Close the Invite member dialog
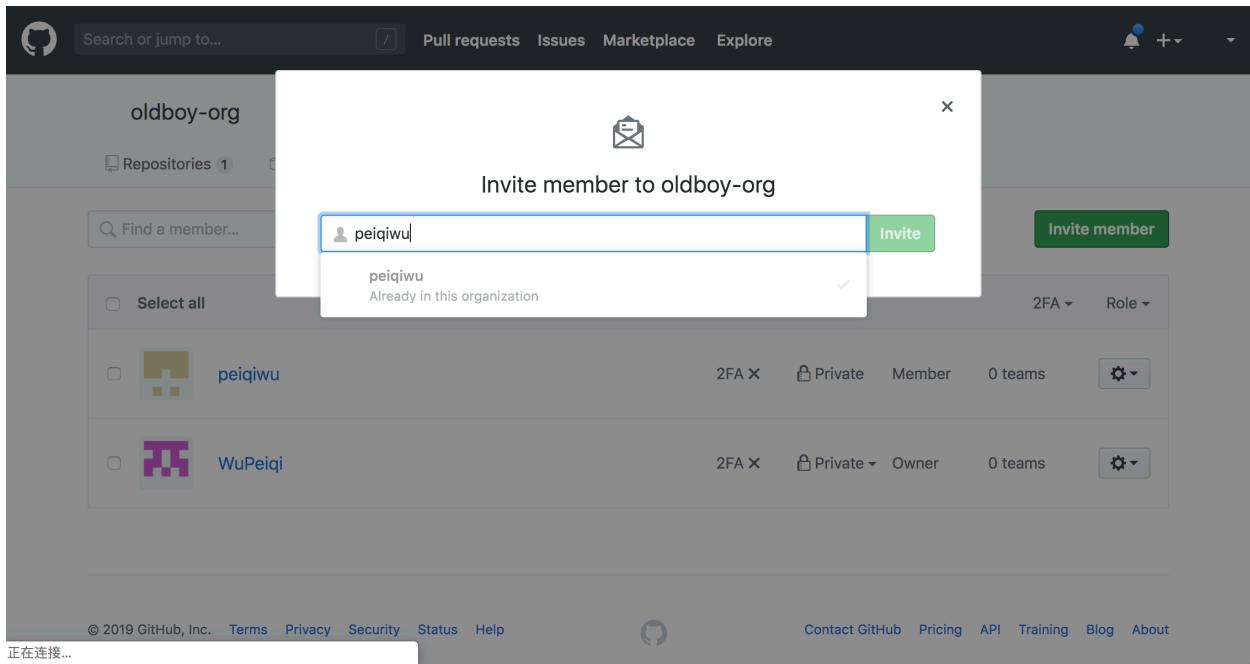 coord(947,106)
